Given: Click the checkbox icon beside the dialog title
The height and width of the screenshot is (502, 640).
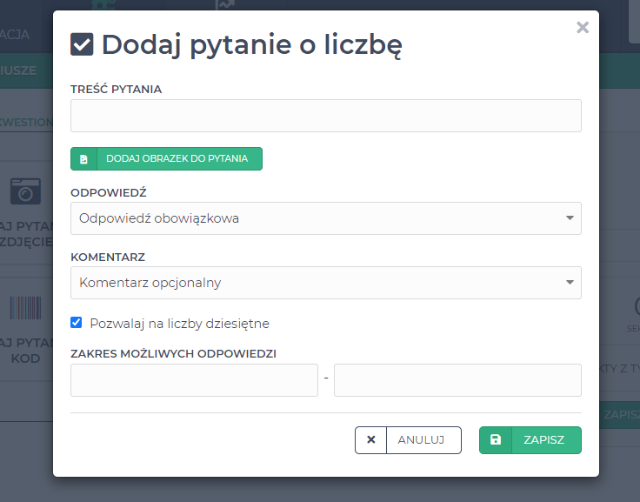Looking at the screenshot, I should pyautogui.click(x=82, y=45).
